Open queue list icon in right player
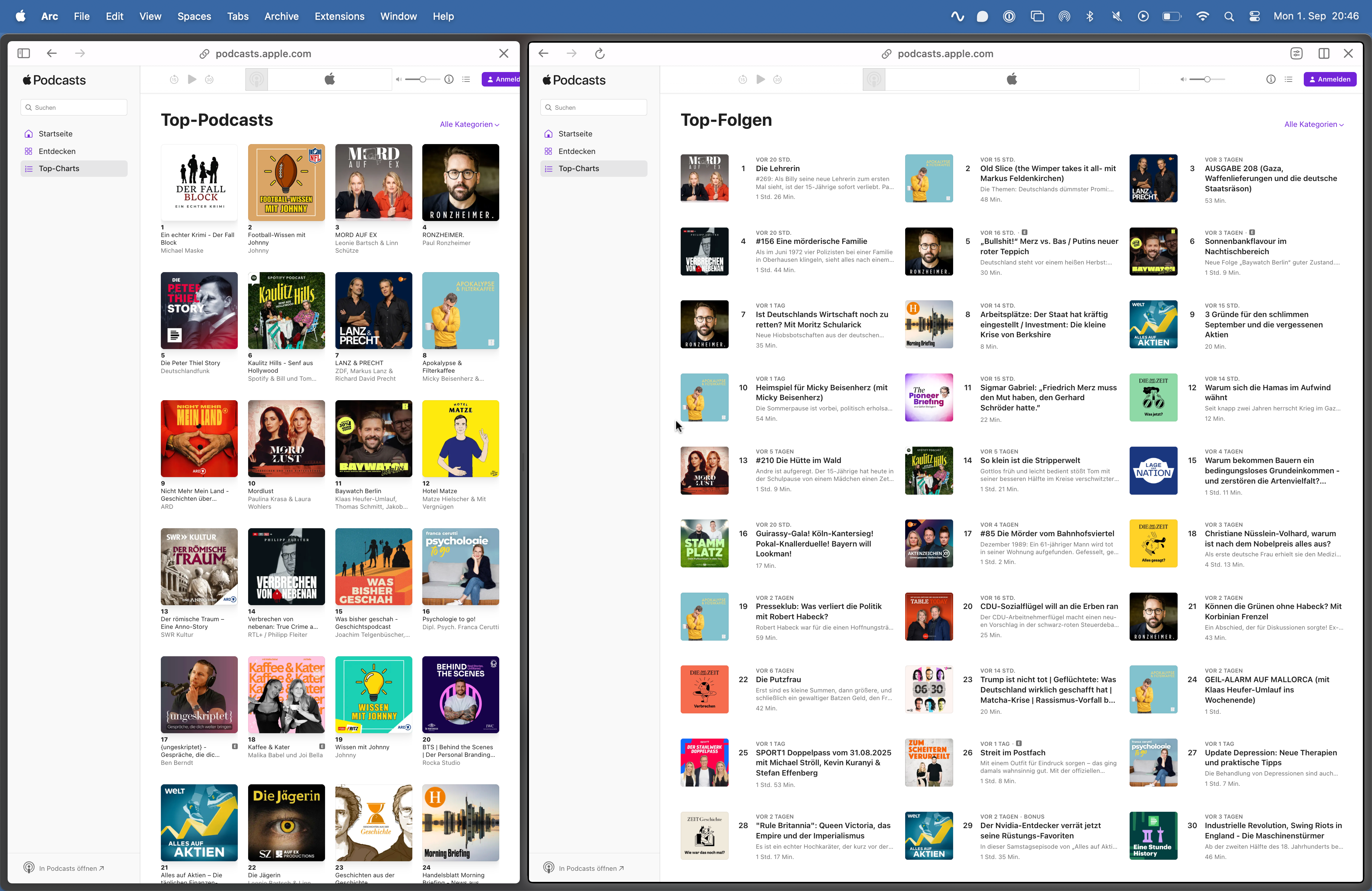 pos(1289,79)
